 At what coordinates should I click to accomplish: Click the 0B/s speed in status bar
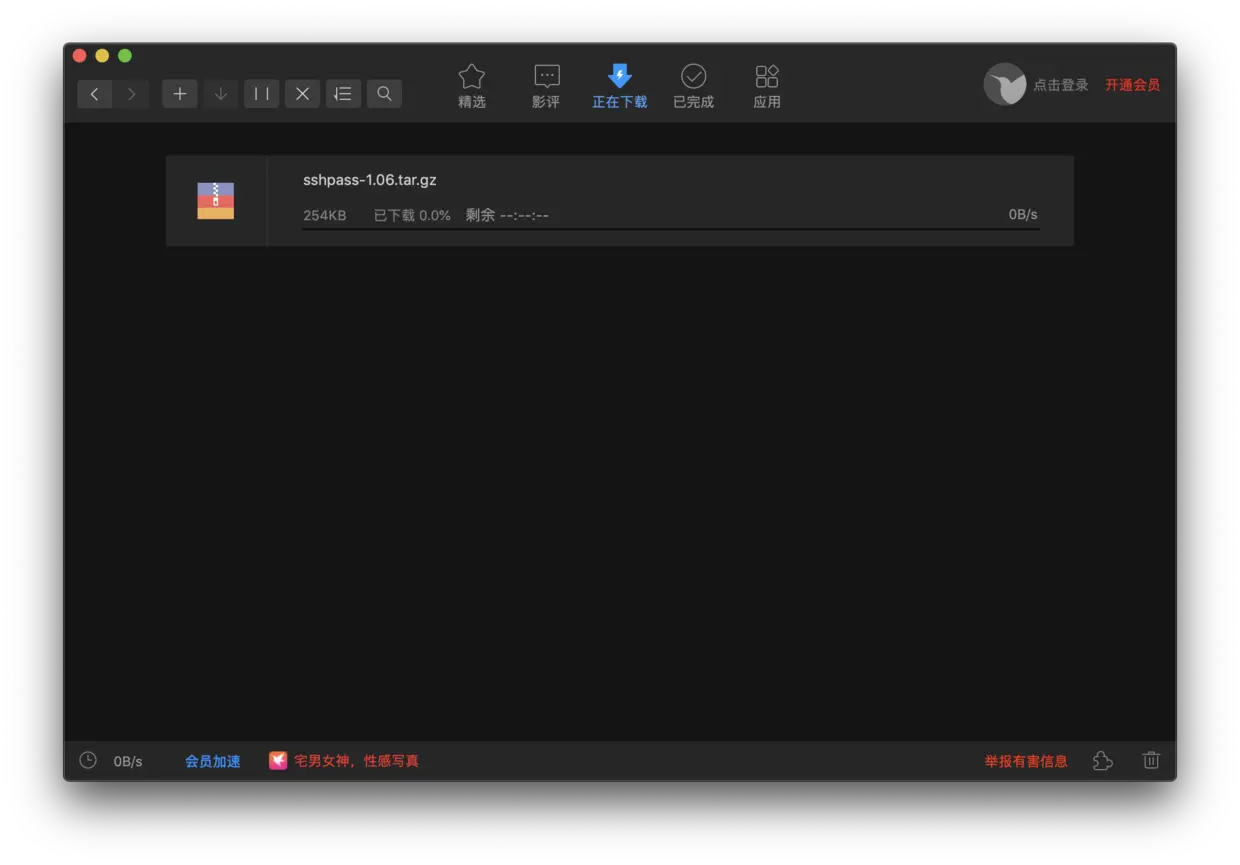tap(128, 761)
